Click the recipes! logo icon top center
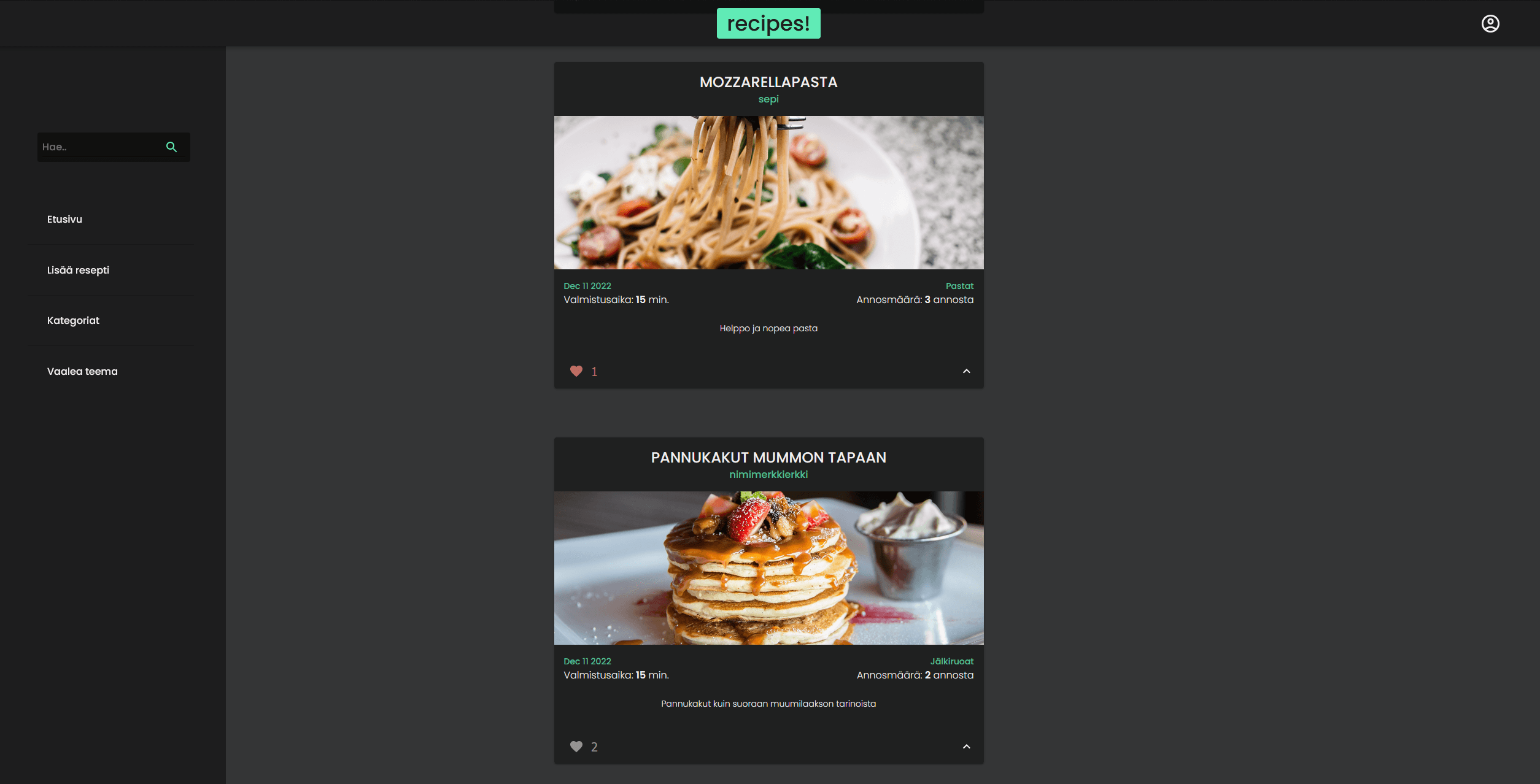This screenshot has height=784, width=1540. tap(768, 22)
